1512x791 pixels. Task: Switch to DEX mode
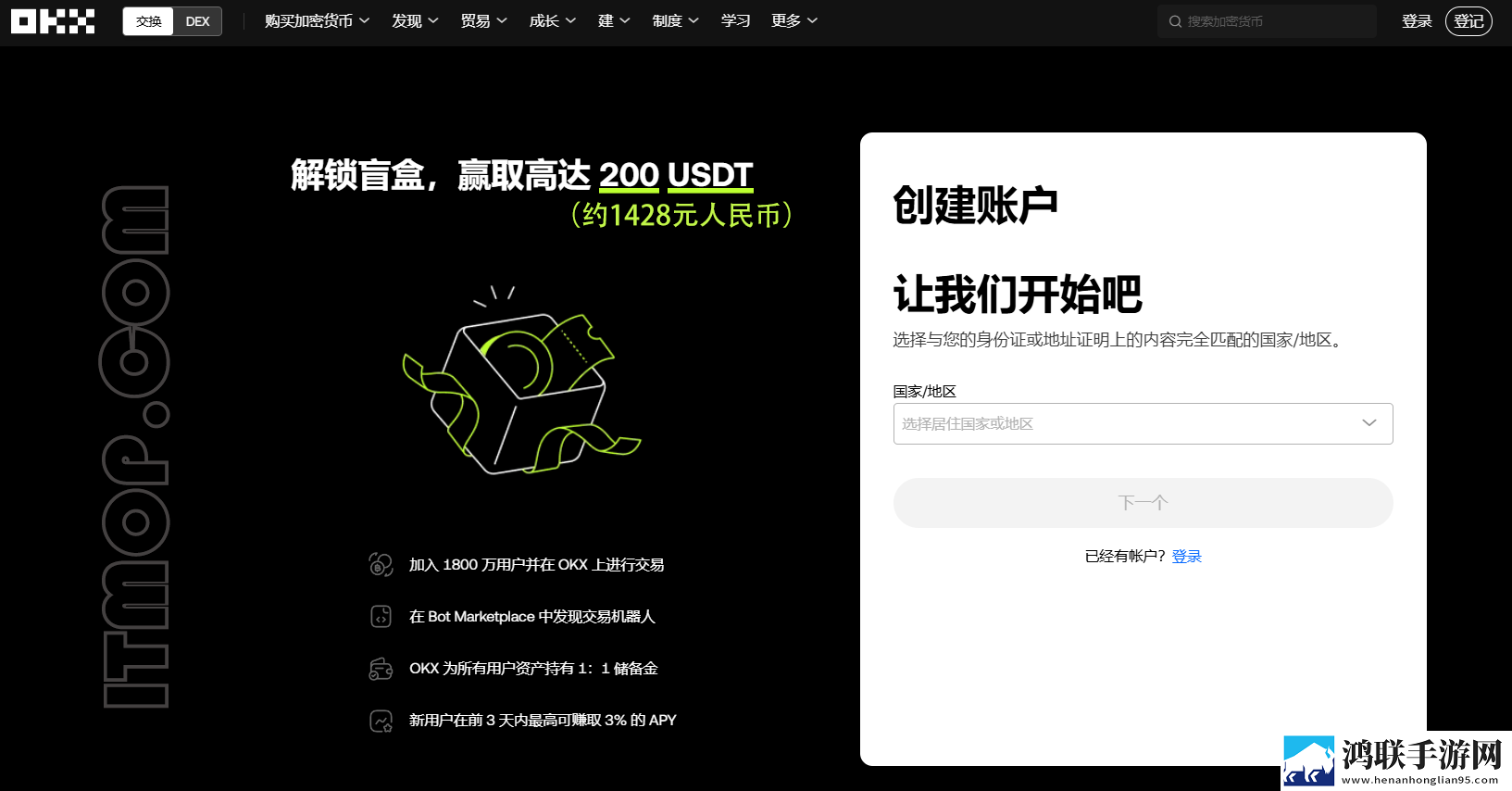pyautogui.click(x=197, y=21)
